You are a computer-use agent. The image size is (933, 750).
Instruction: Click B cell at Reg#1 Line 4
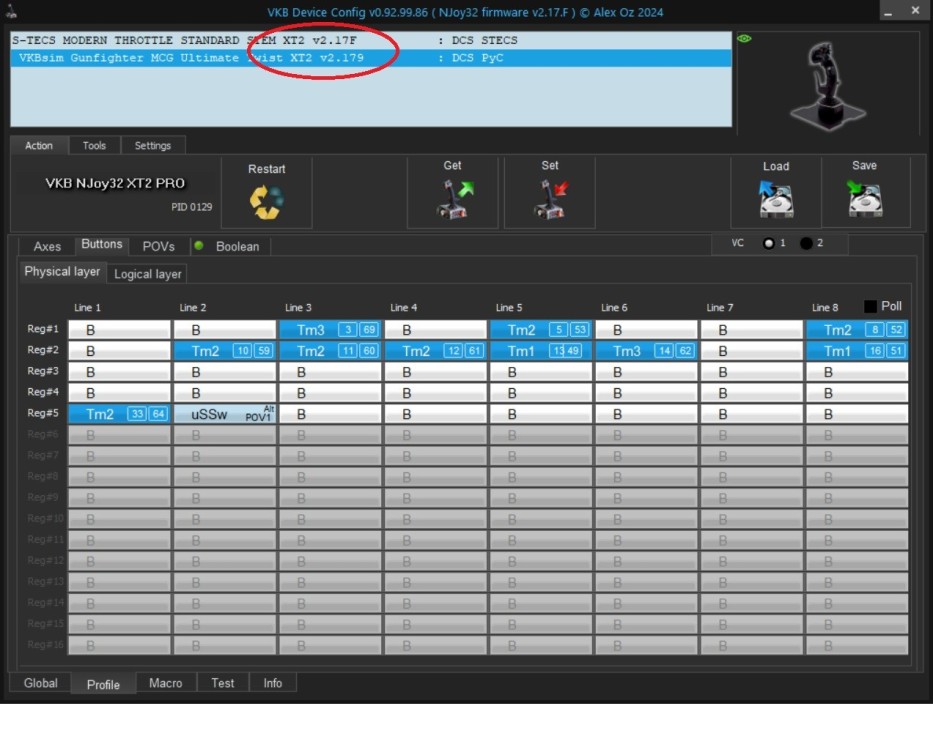click(x=436, y=330)
